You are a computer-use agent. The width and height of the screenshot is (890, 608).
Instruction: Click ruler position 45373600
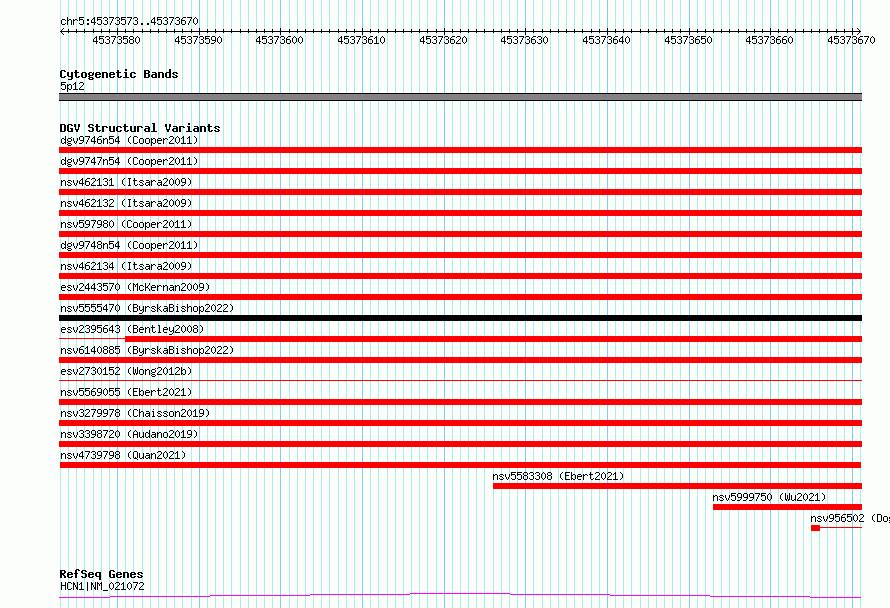coord(279,40)
